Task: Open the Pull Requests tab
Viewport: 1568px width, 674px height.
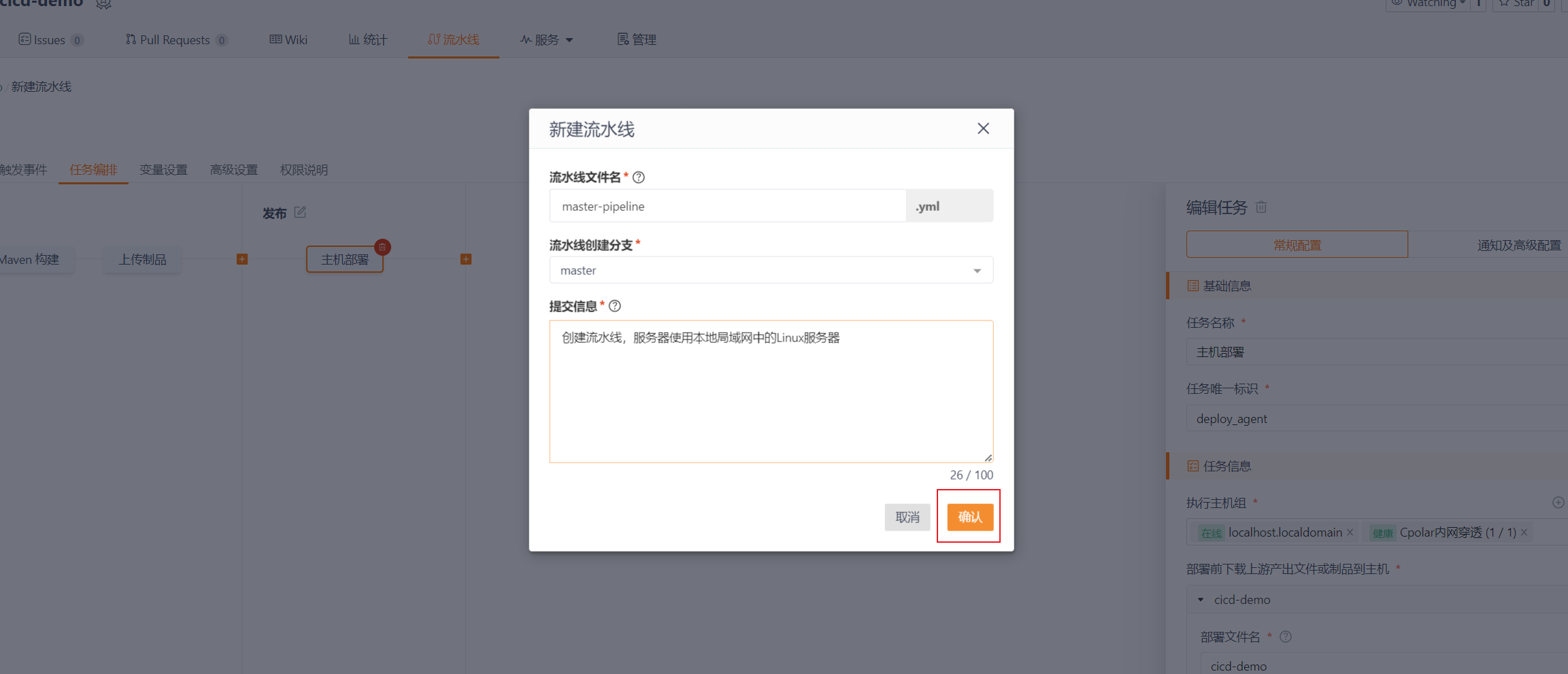Action: point(176,39)
